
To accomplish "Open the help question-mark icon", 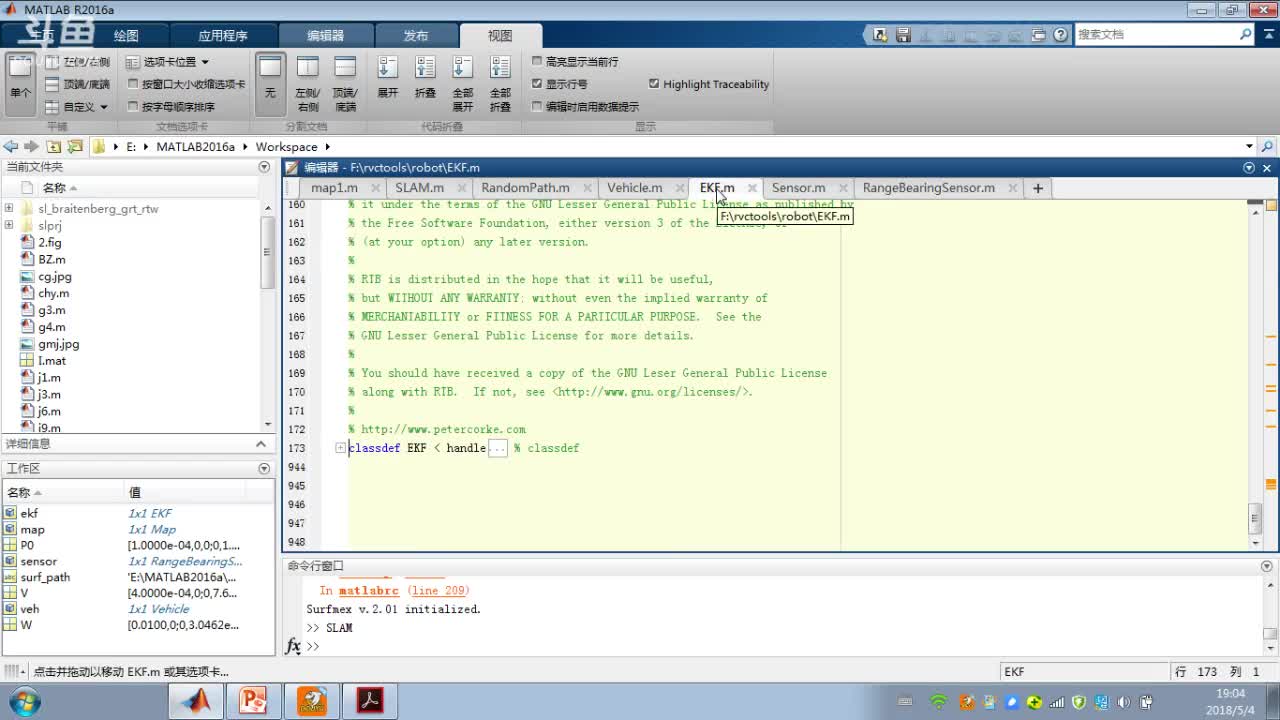I will pyautogui.click(x=1060, y=34).
